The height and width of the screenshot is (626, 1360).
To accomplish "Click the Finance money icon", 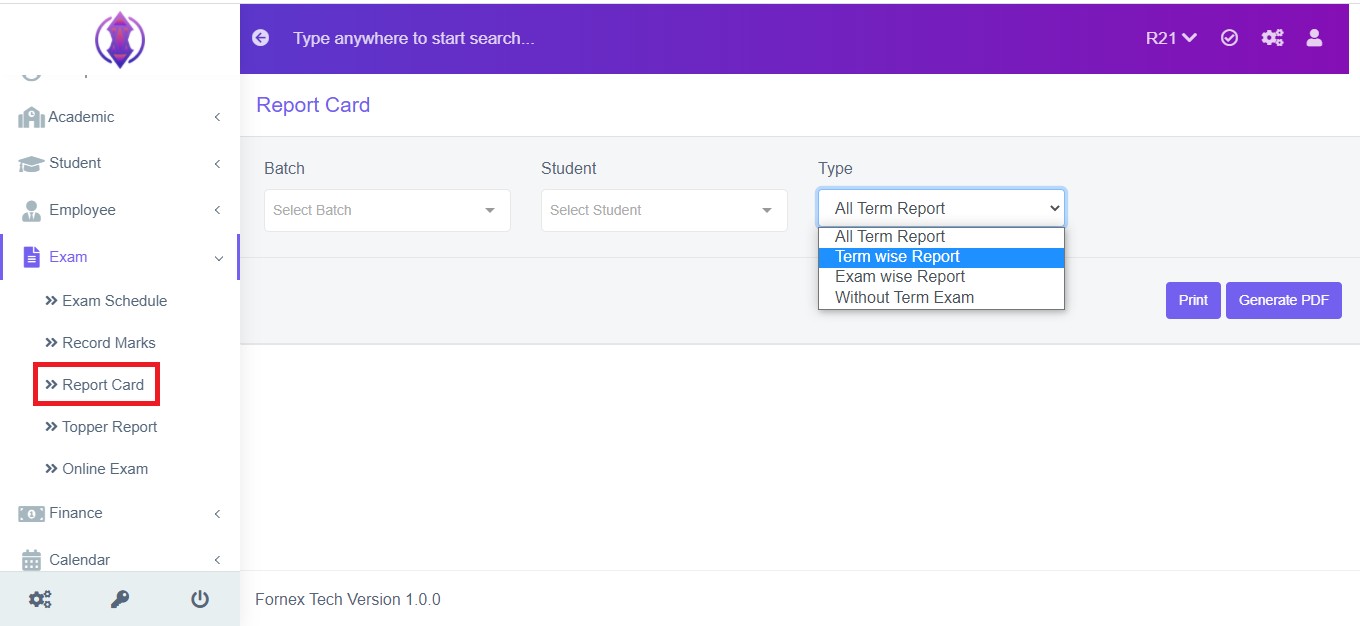I will [x=31, y=513].
